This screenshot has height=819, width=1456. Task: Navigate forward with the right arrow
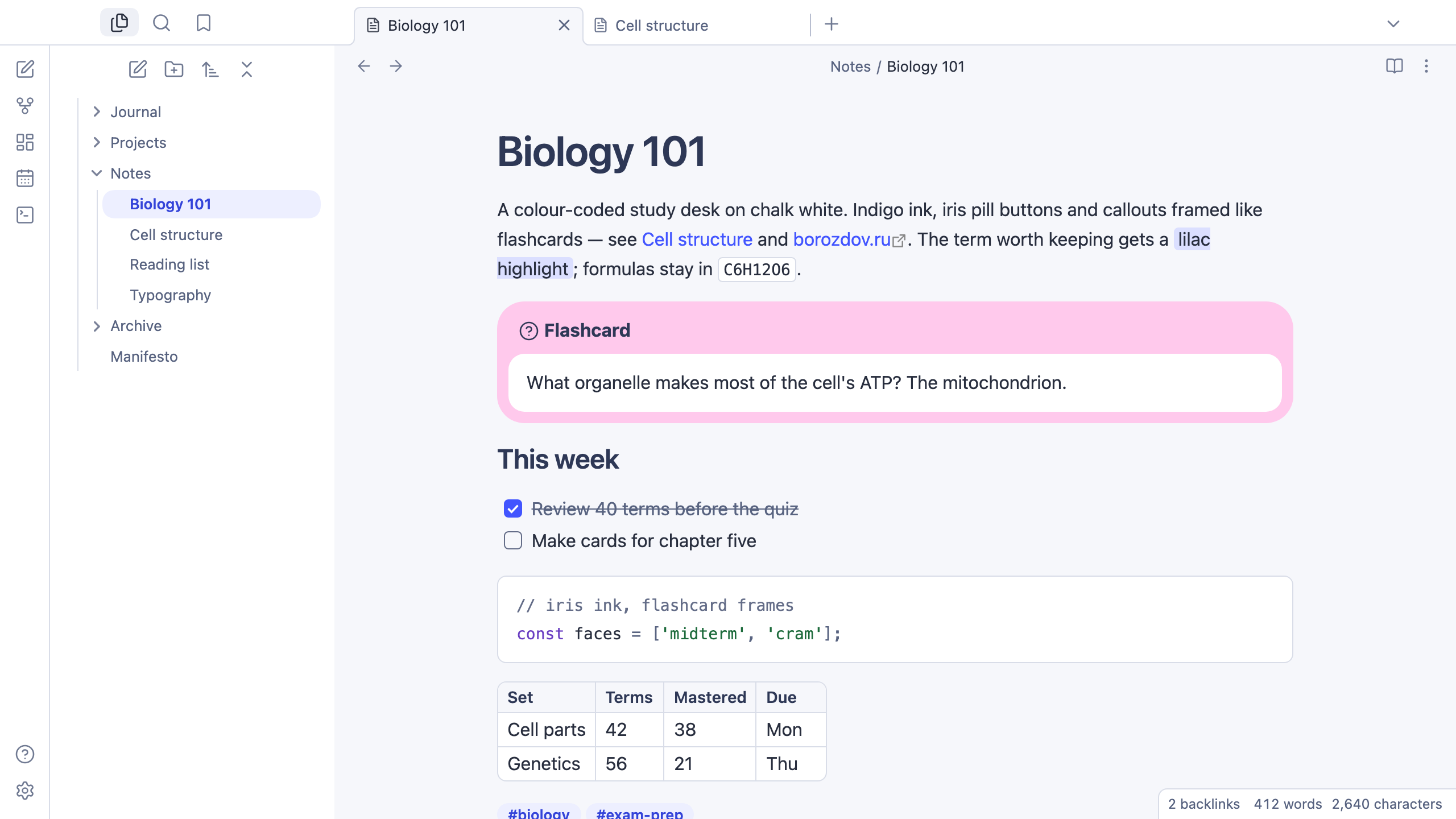tap(396, 66)
